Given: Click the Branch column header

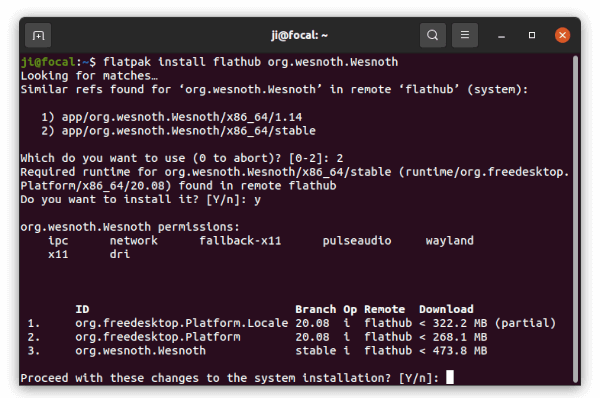Looking at the screenshot, I should [x=316, y=309].
